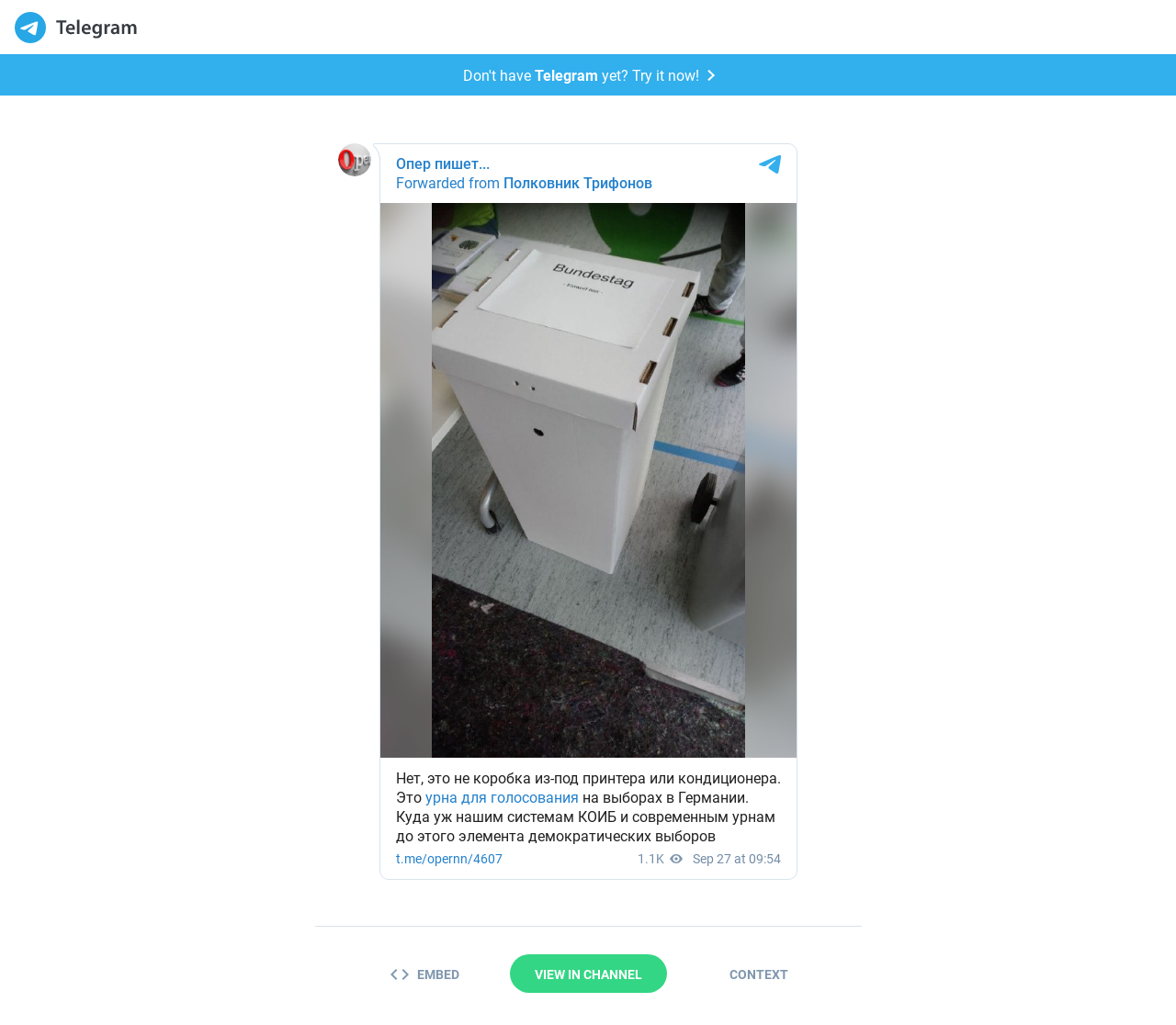Select the EMBED option
Screen dimensions: 1176x1025
coord(424,974)
